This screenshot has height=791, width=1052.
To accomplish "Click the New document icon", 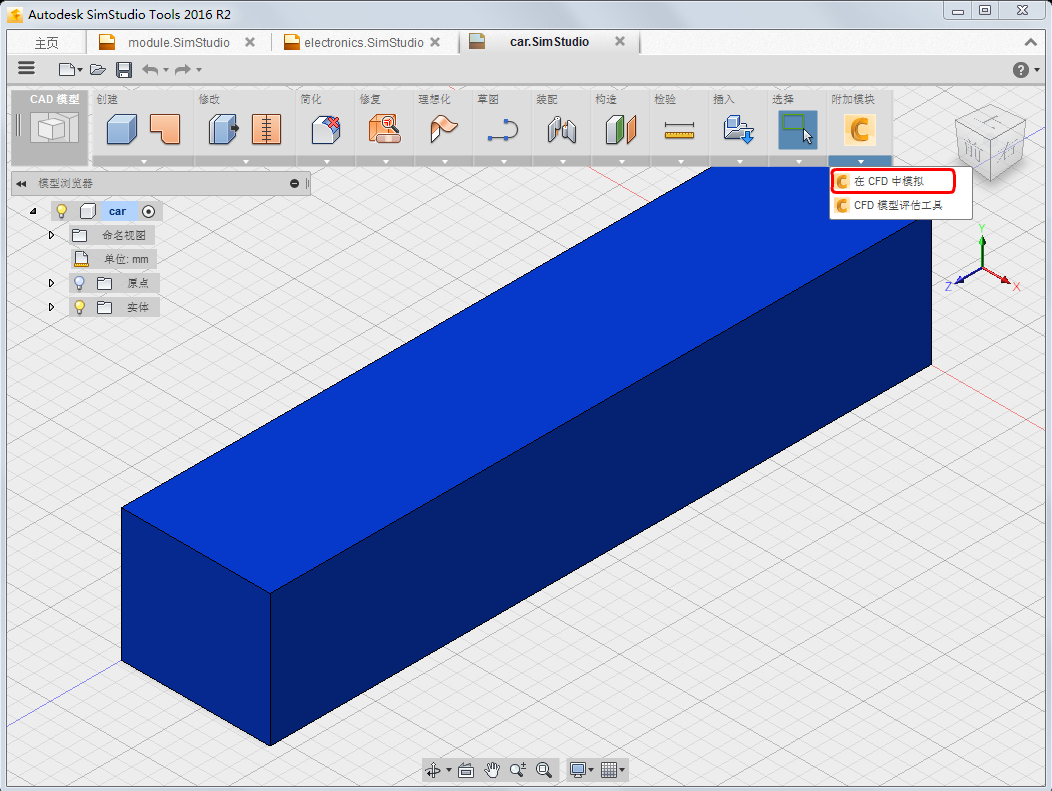I will pyautogui.click(x=66, y=69).
